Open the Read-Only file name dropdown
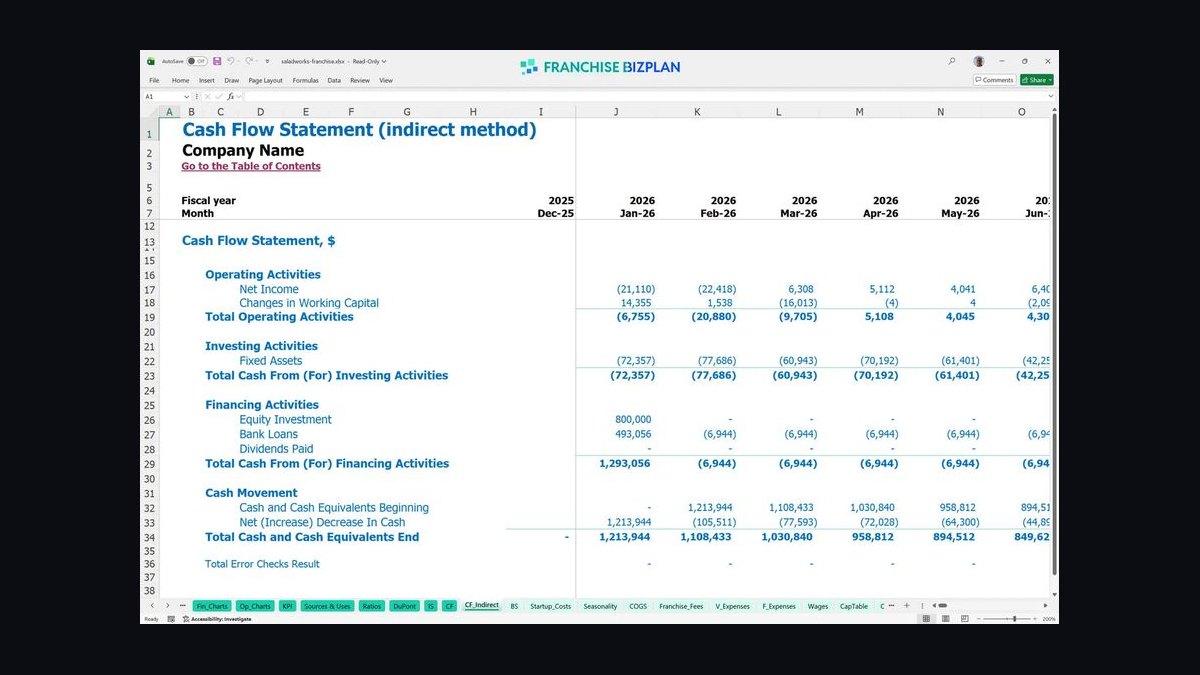Viewport: 1200px width, 675px height. pyautogui.click(x=369, y=61)
